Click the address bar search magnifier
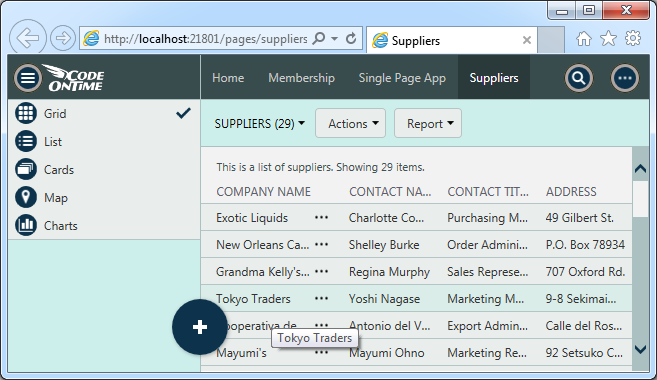 click(319, 39)
